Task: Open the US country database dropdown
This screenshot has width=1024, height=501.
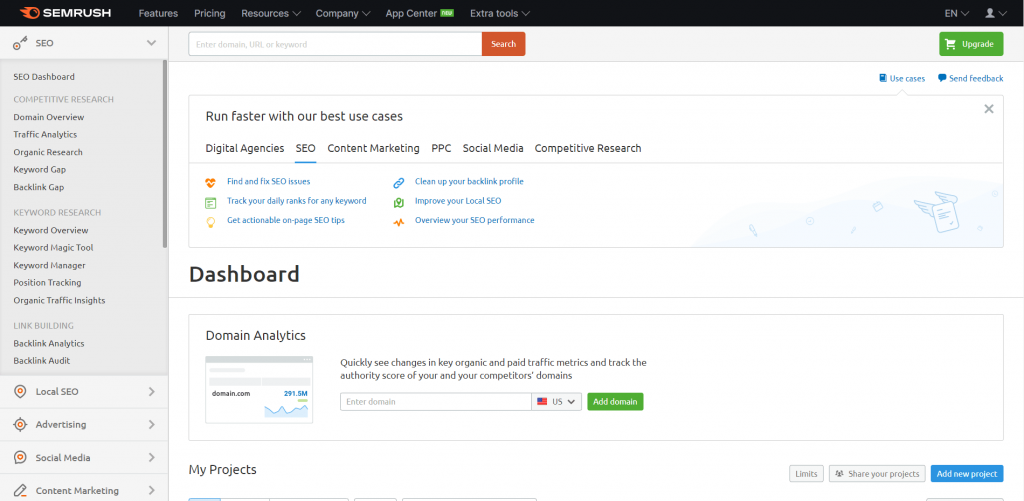Action: coord(556,402)
